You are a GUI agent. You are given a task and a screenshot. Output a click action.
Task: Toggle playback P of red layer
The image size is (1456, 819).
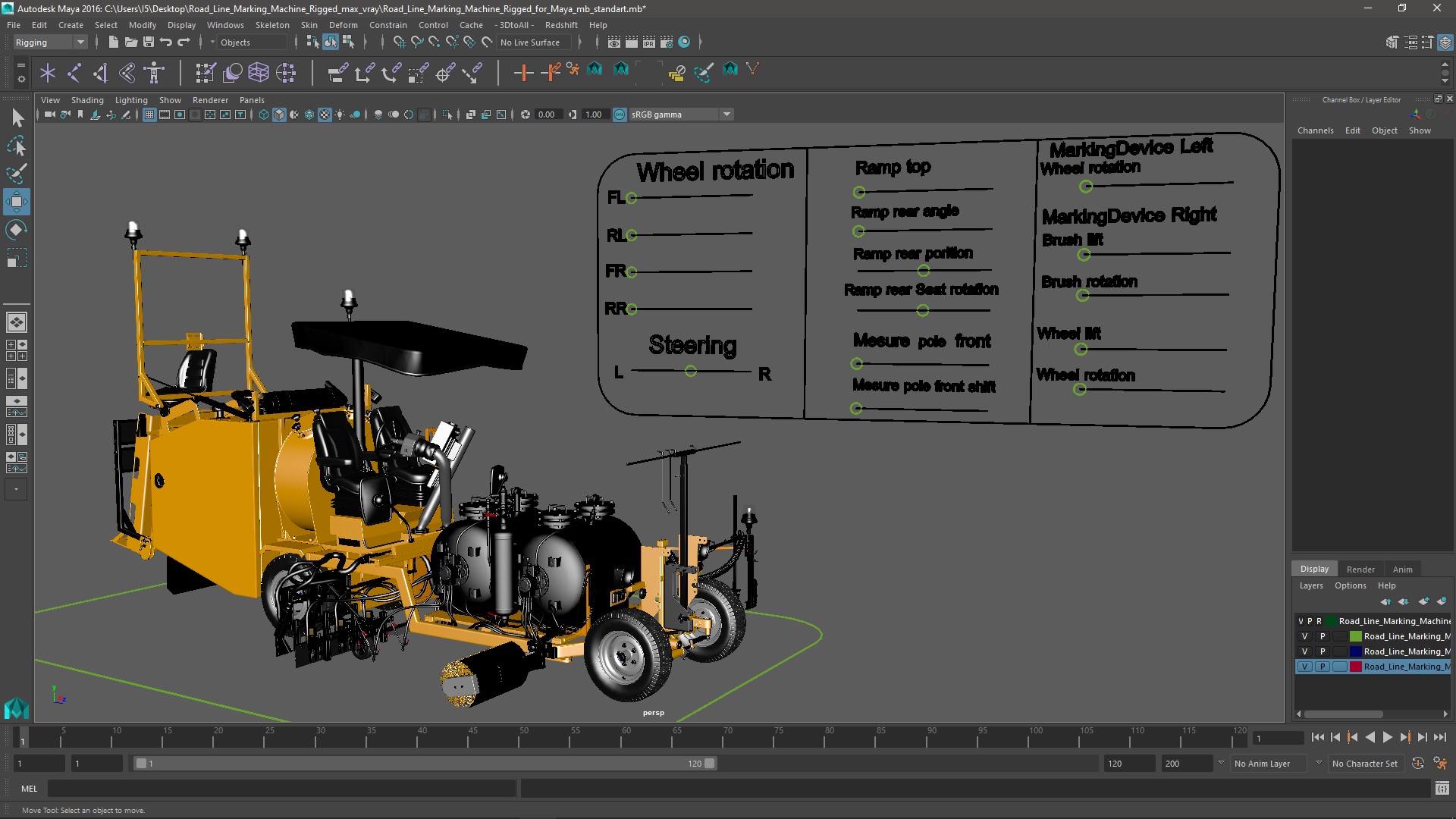tap(1322, 667)
